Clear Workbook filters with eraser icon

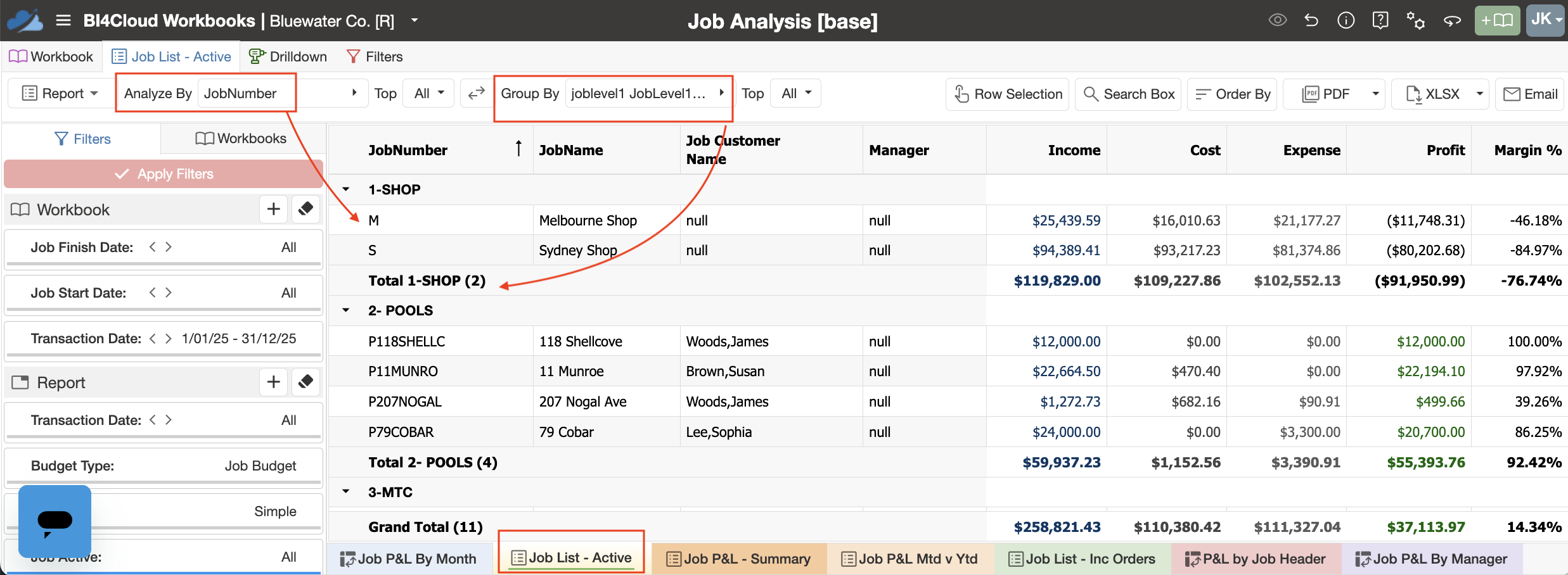305,209
